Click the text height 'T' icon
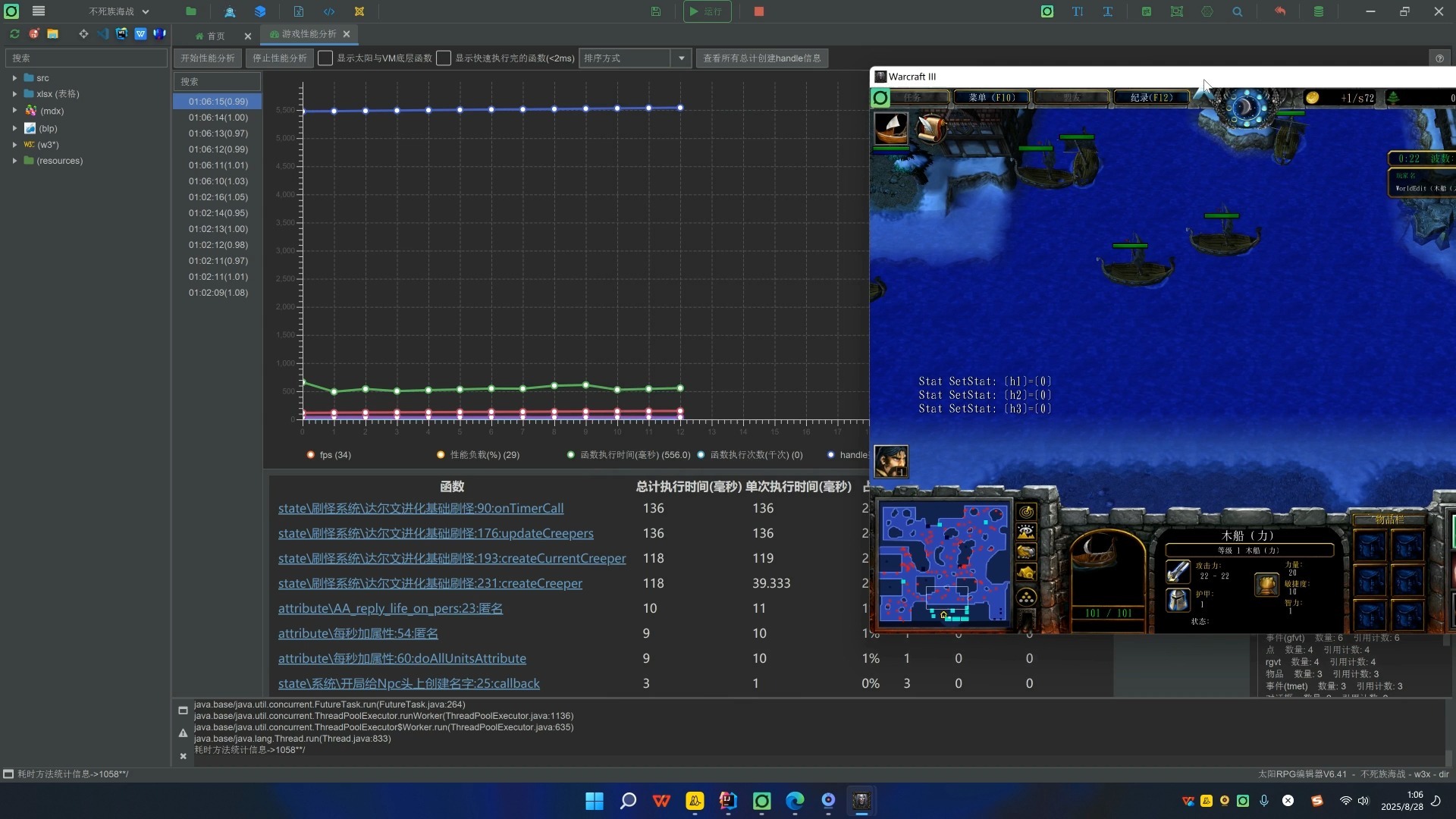Viewport: 1456px width, 819px height. pos(1078,11)
